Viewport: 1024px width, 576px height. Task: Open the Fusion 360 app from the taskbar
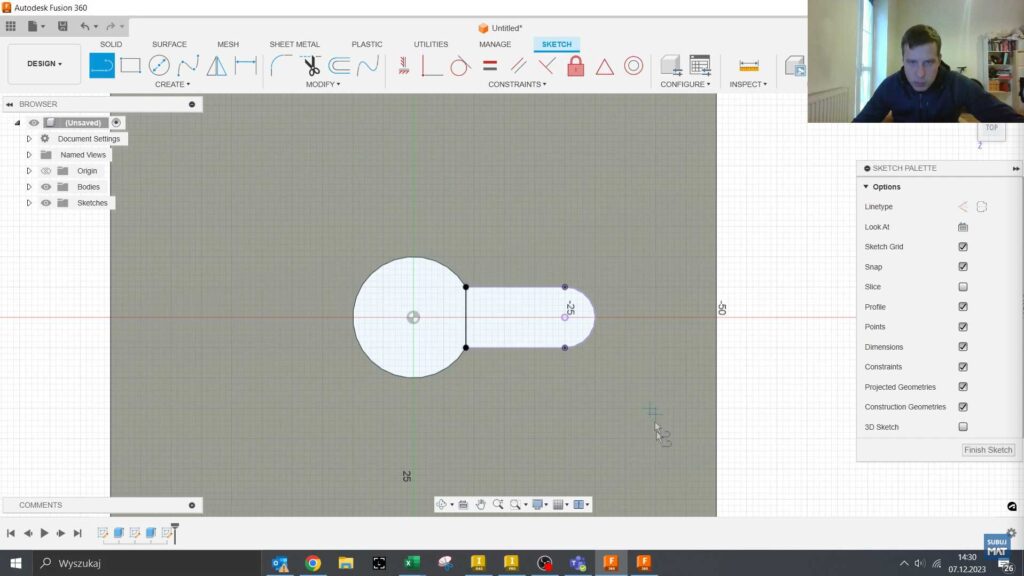[610, 563]
